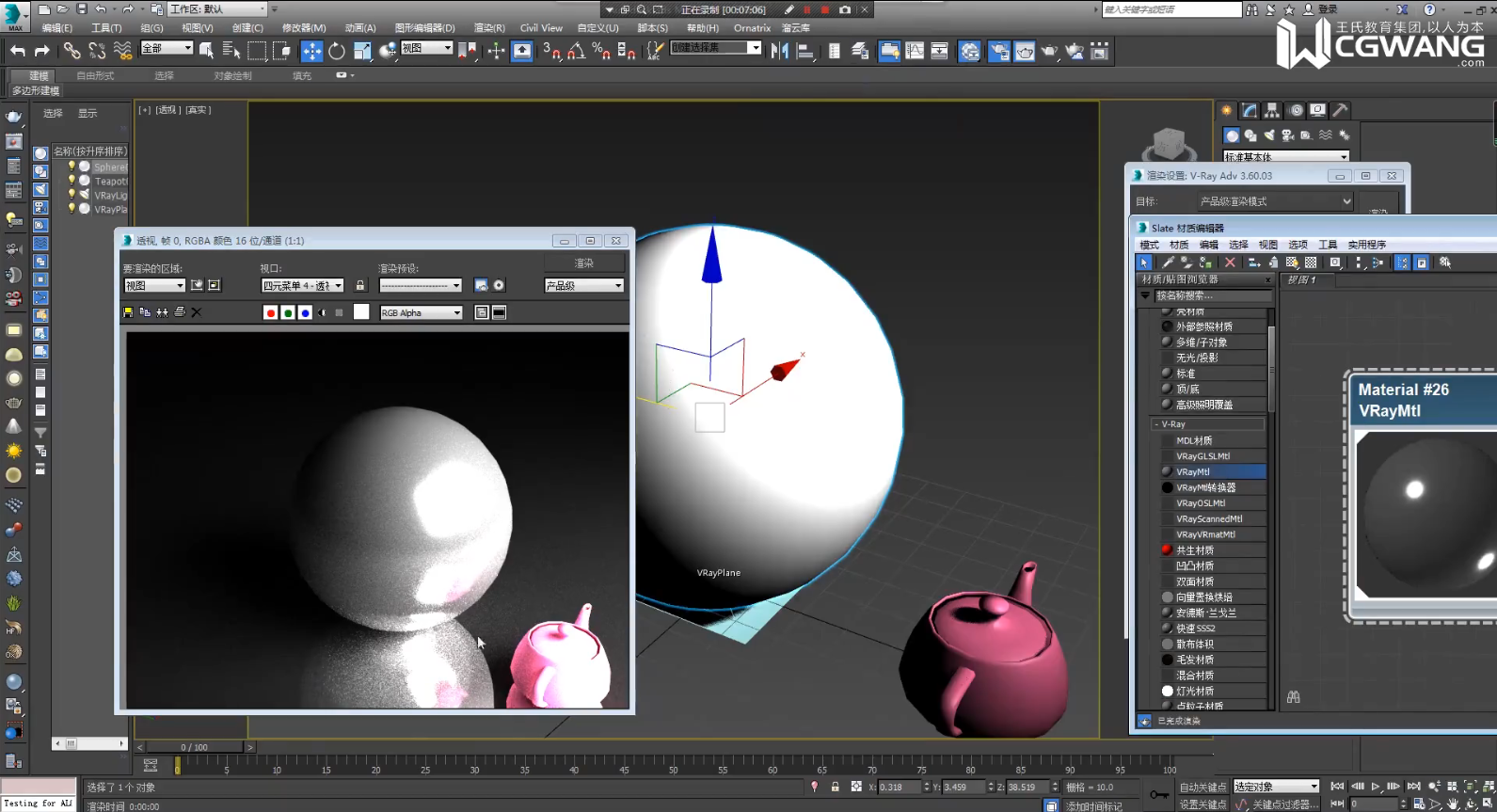Select the Move transform tool
Screen dimensions: 1497x812
(x=311, y=51)
